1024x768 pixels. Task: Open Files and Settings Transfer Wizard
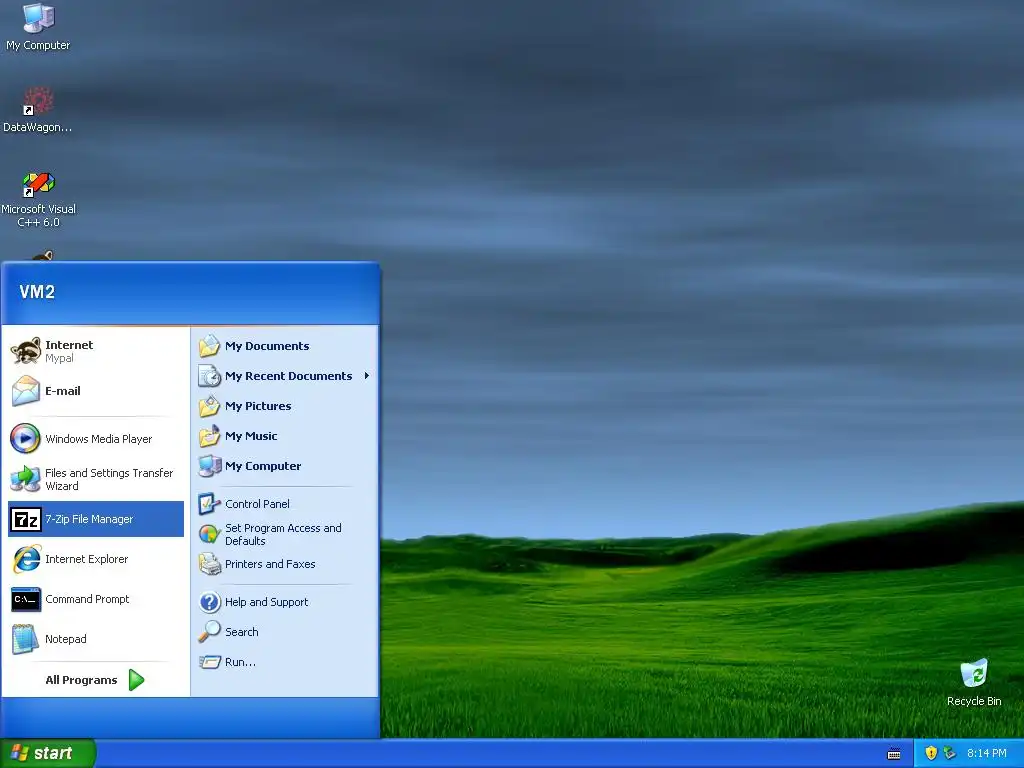[x=95, y=479]
